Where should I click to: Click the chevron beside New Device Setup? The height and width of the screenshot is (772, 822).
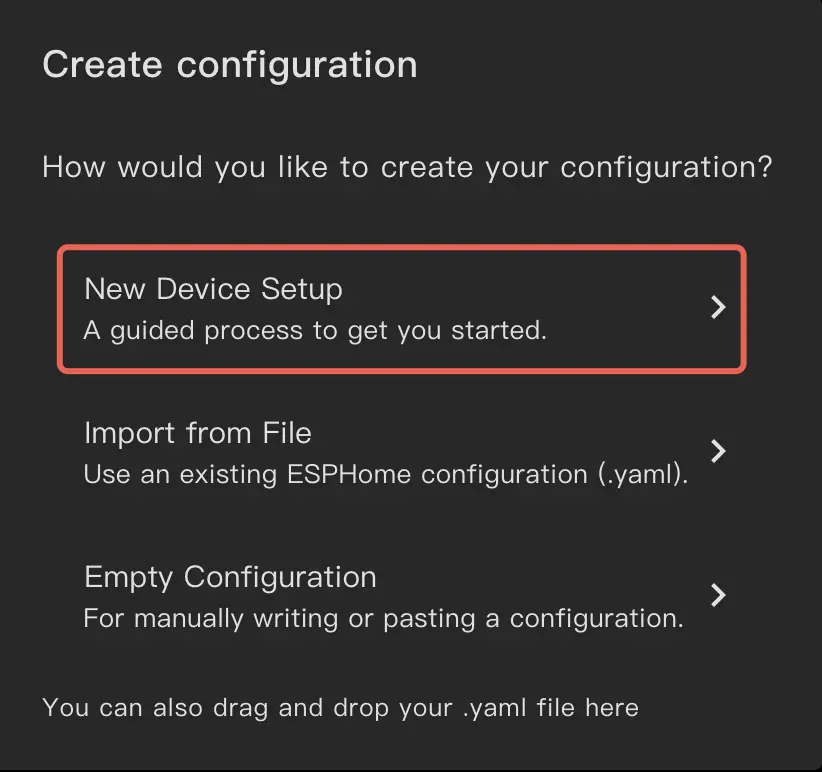pyautogui.click(x=717, y=307)
